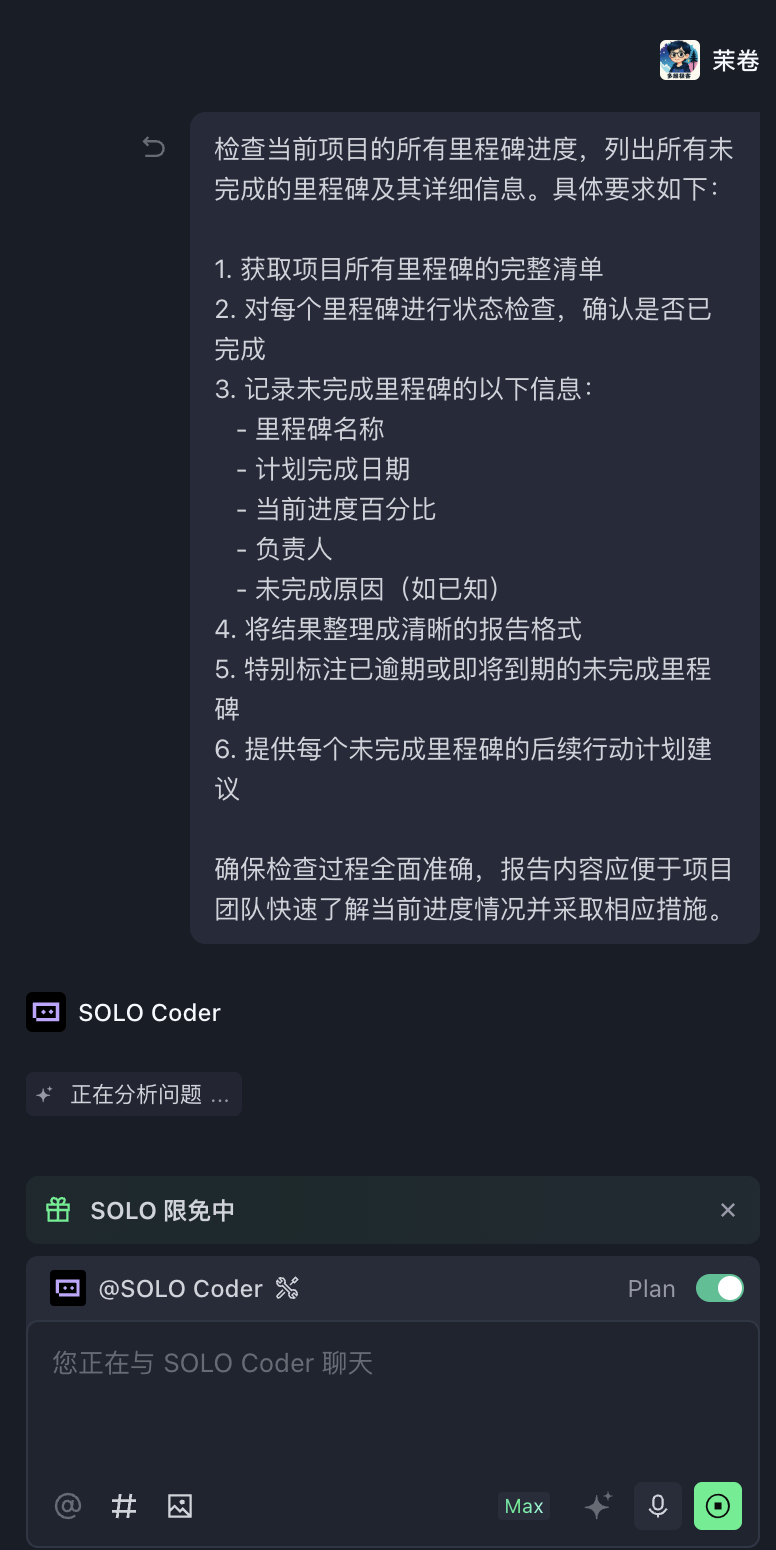Click the sparkle prompt-optimize icon
Viewport: 776px width, 1550px height.
(x=598, y=1506)
